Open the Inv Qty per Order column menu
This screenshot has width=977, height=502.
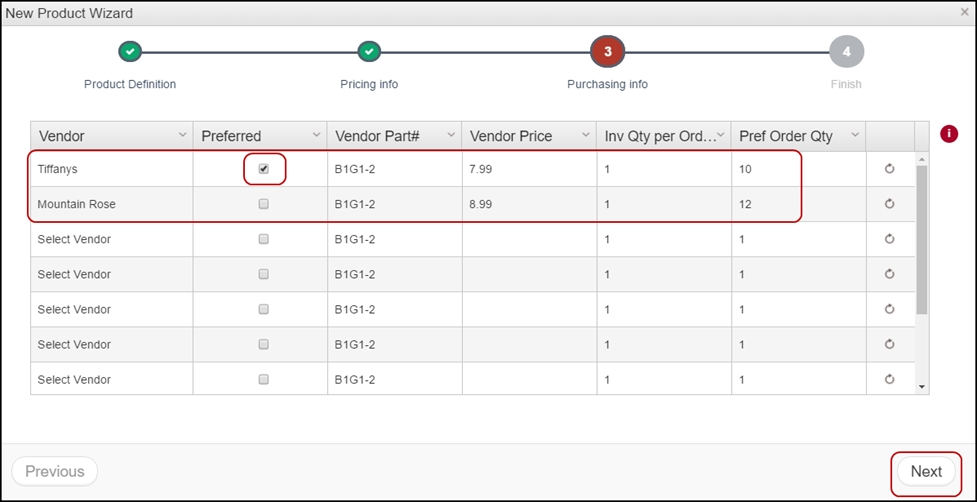tap(720, 135)
